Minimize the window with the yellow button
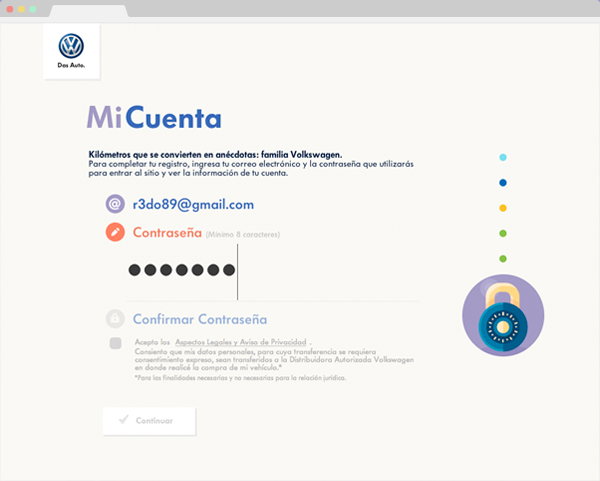Viewport: 600px width, 481px height. pos(20,8)
